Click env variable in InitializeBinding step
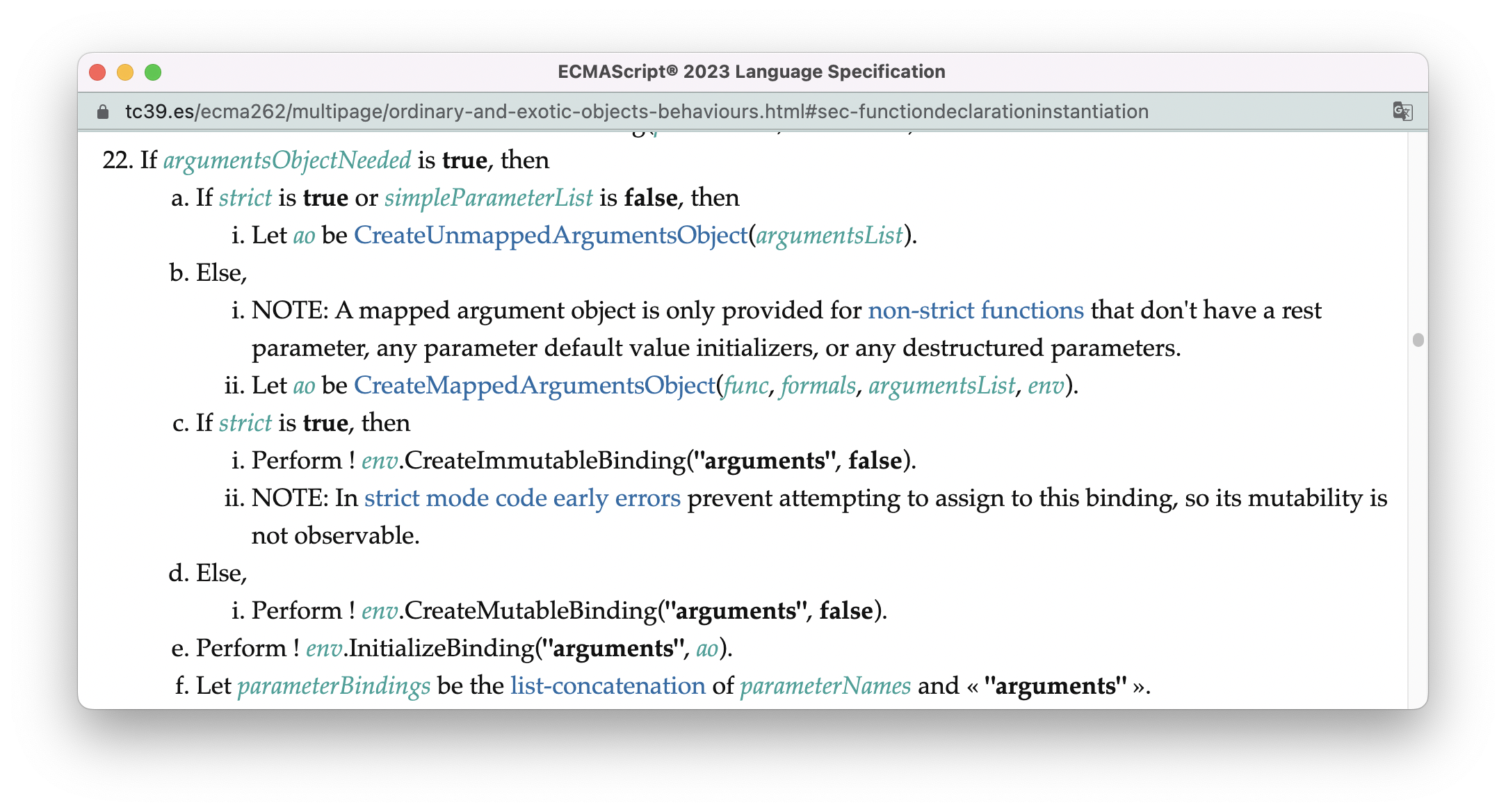This screenshot has width=1506, height=812. tap(324, 648)
